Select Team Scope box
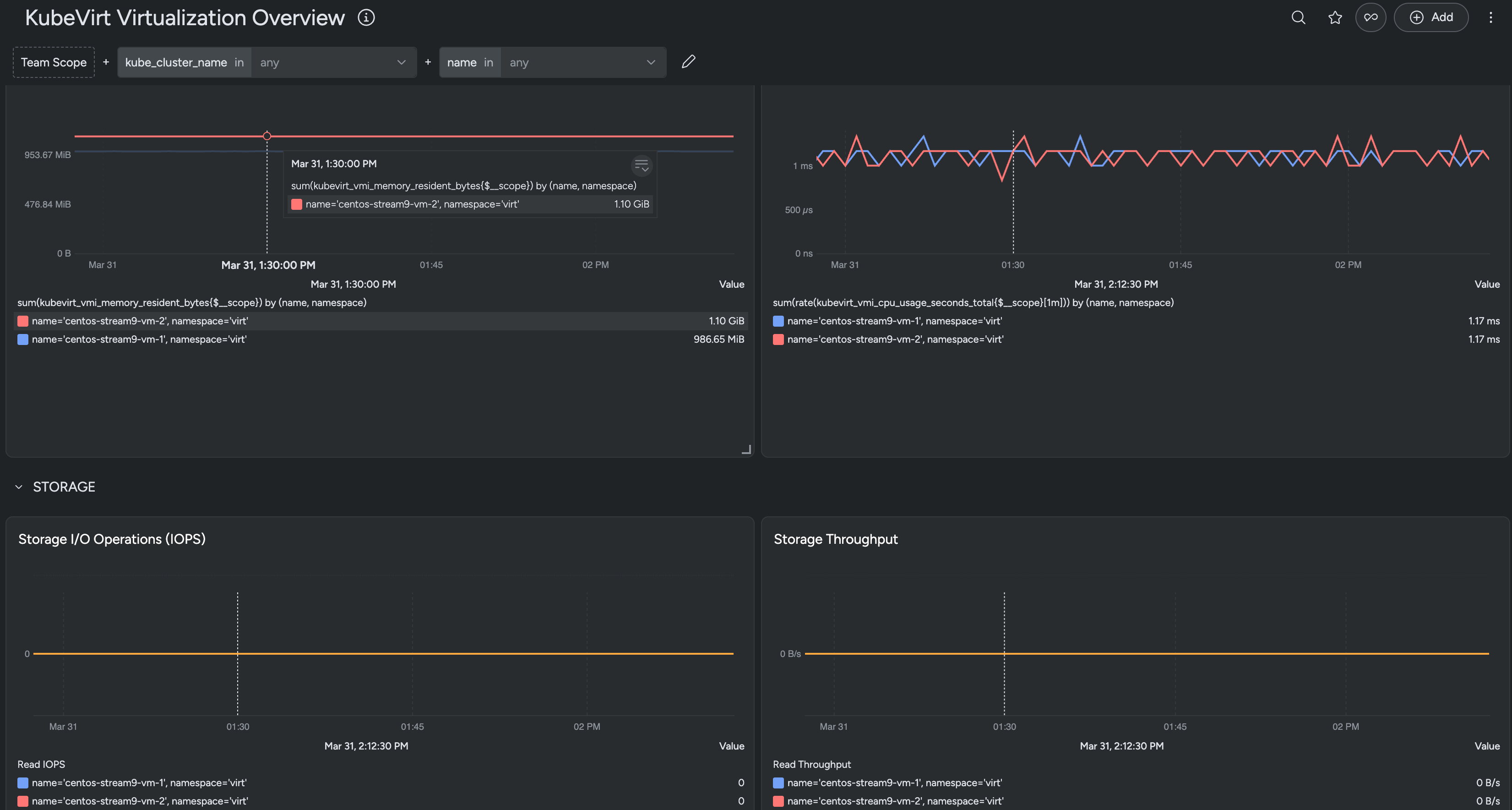Screen dimensions: 1512x810 (x=54, y=62)
